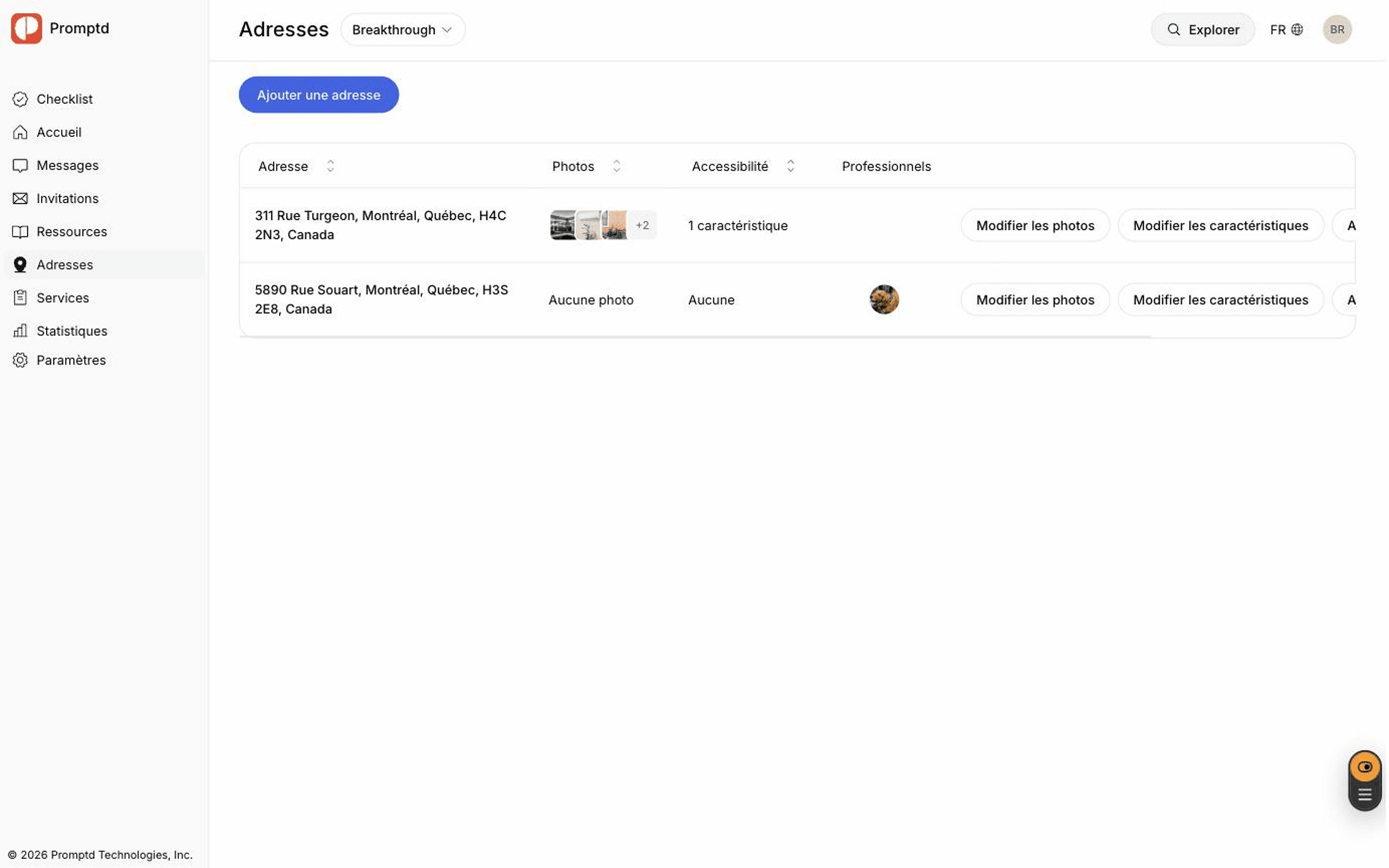Viewport: 1389px width, 868px height.
Task: Open Messages from sidebar
Action: [x=105, y=166]
